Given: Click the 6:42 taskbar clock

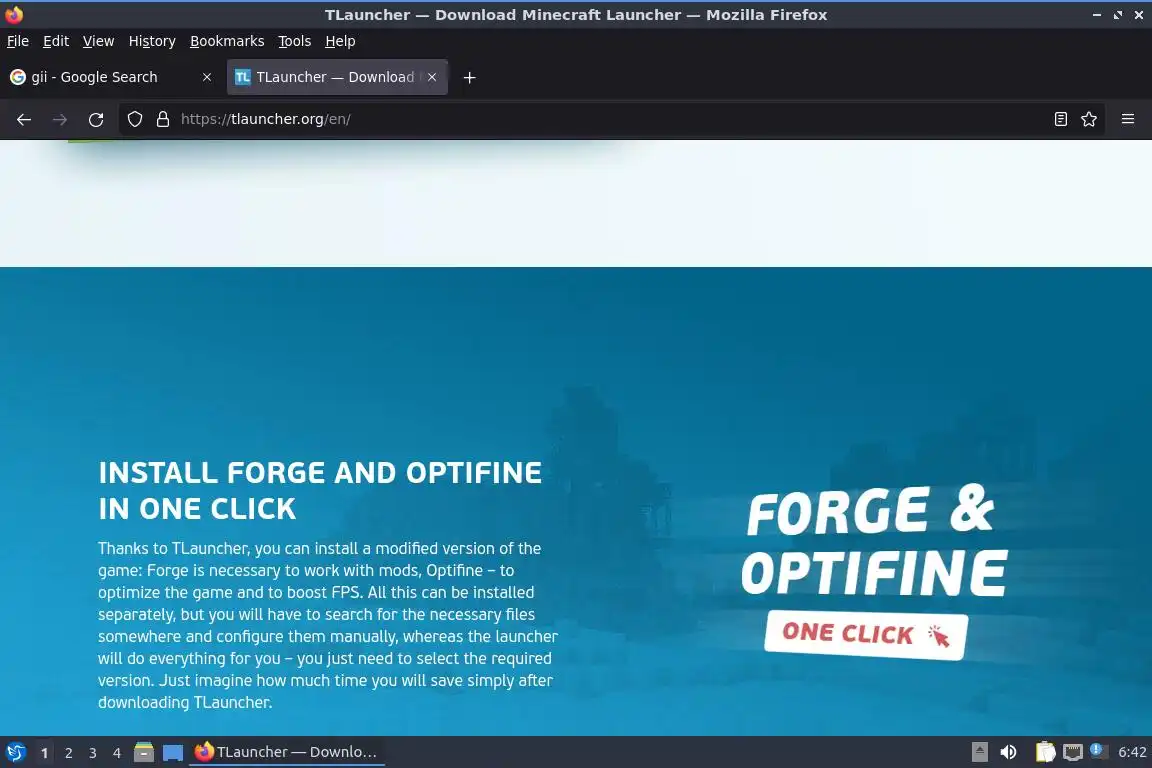Looking at the screenshot, I should pos(1132,752).
